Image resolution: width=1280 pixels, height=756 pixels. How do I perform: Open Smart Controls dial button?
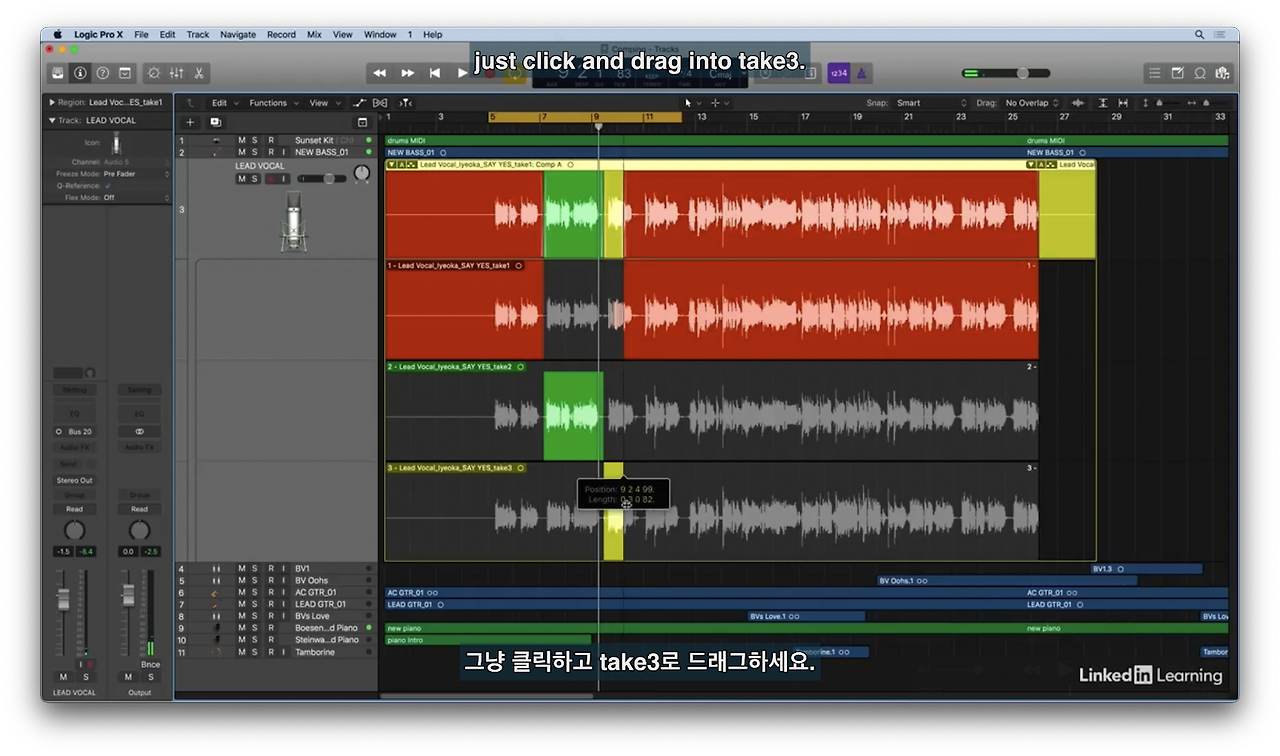154,73
